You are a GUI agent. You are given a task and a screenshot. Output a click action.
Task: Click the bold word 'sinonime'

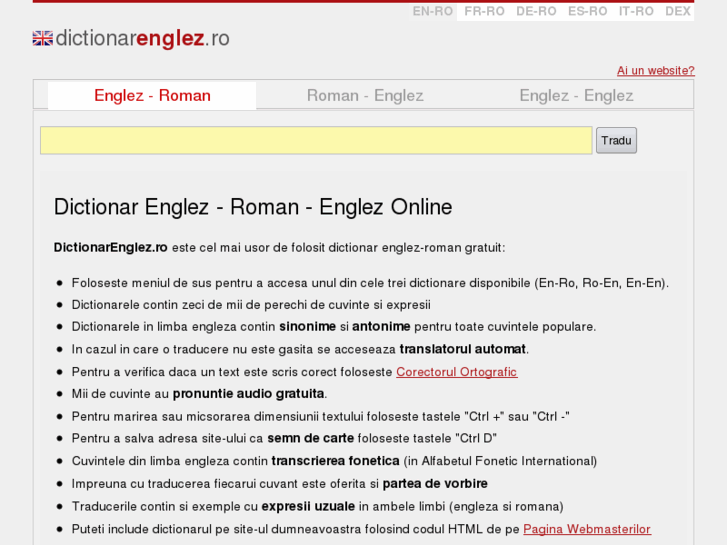[x=307, y=327]
